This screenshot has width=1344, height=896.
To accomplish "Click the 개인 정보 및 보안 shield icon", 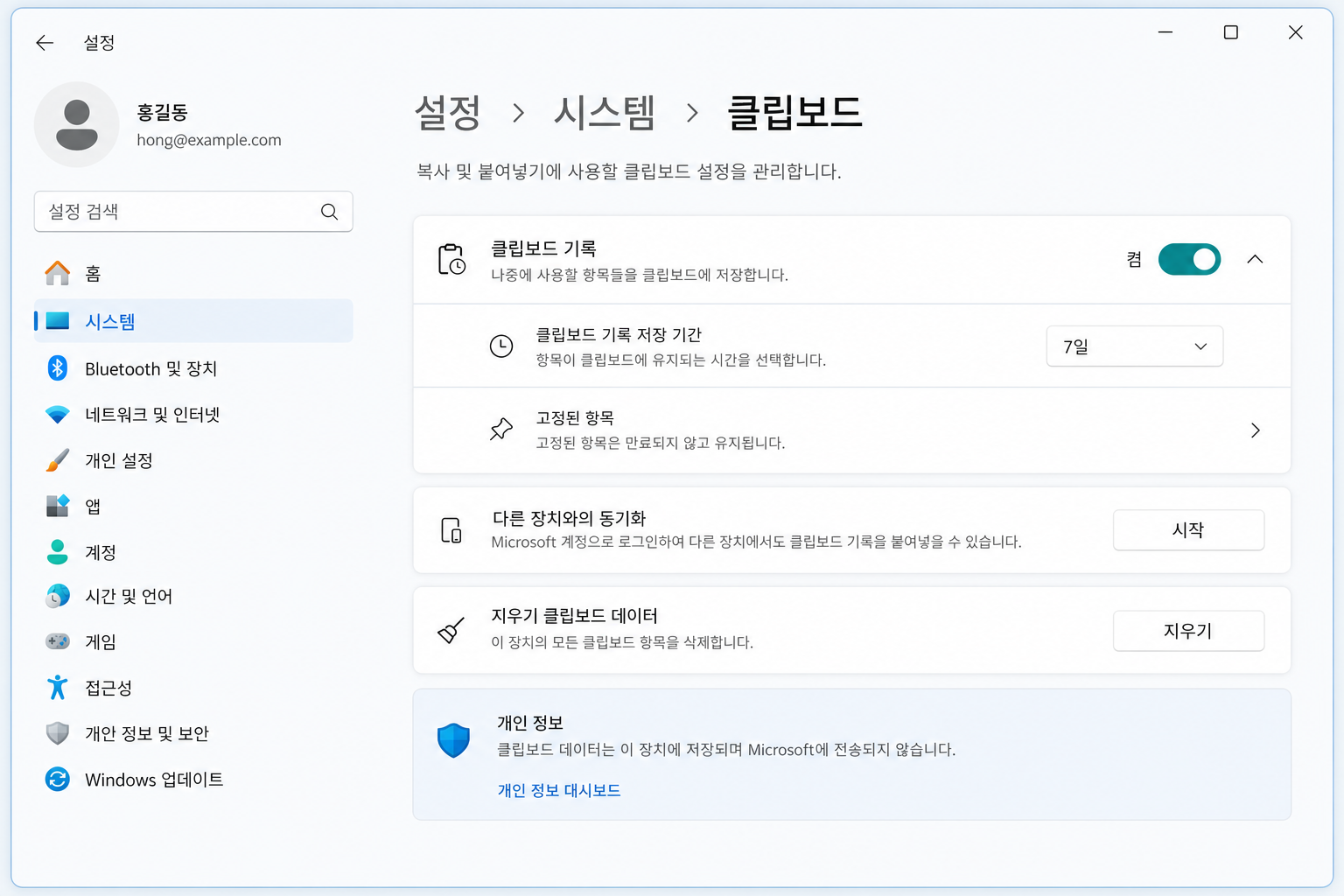I will click(58, 733).
